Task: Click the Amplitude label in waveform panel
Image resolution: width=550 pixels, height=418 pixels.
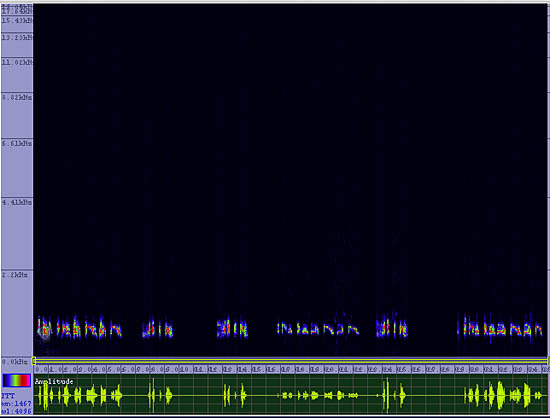Action: pos(54,382)
